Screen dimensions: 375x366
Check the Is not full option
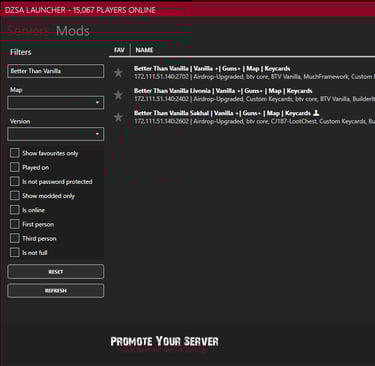pos(14,252)
